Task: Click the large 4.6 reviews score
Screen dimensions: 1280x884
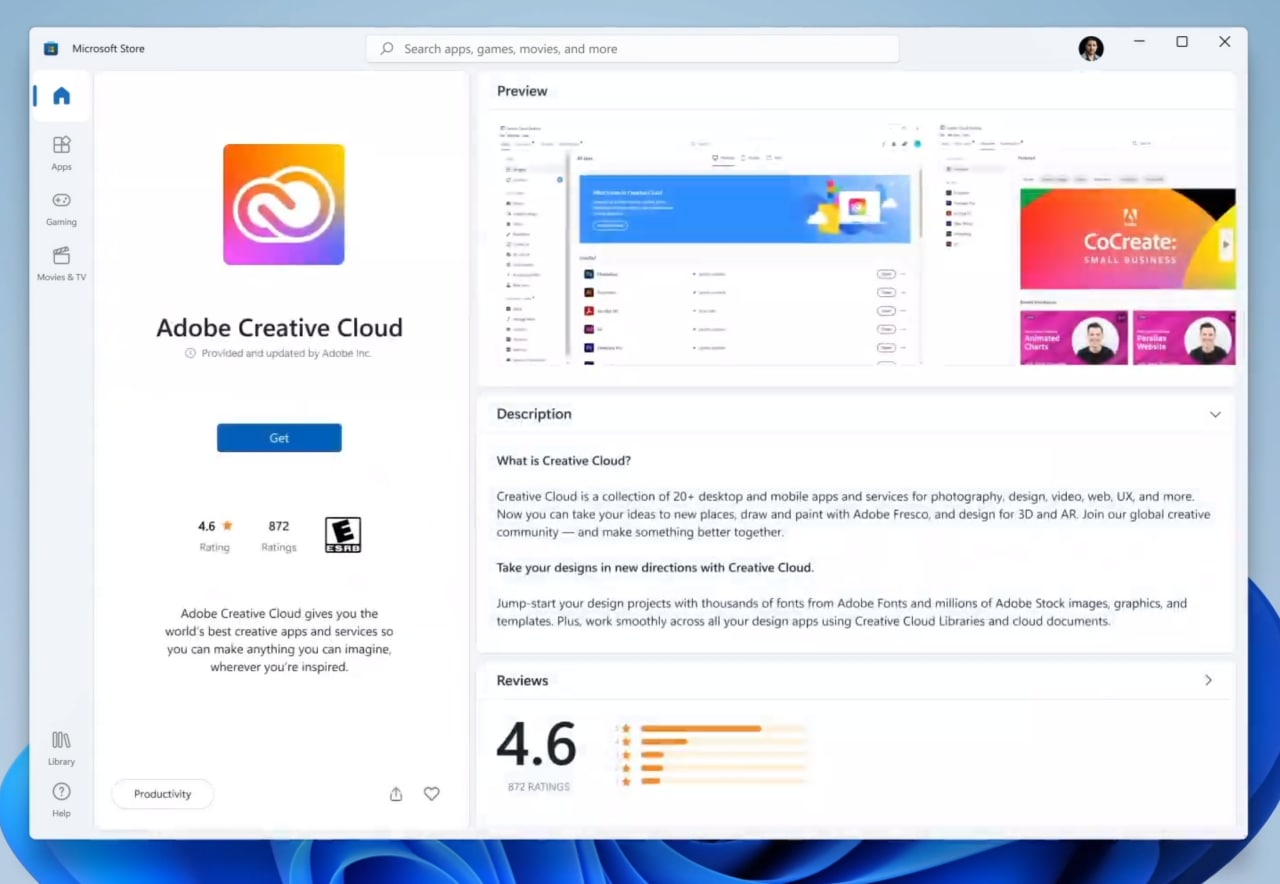Action: pos(537,744)
